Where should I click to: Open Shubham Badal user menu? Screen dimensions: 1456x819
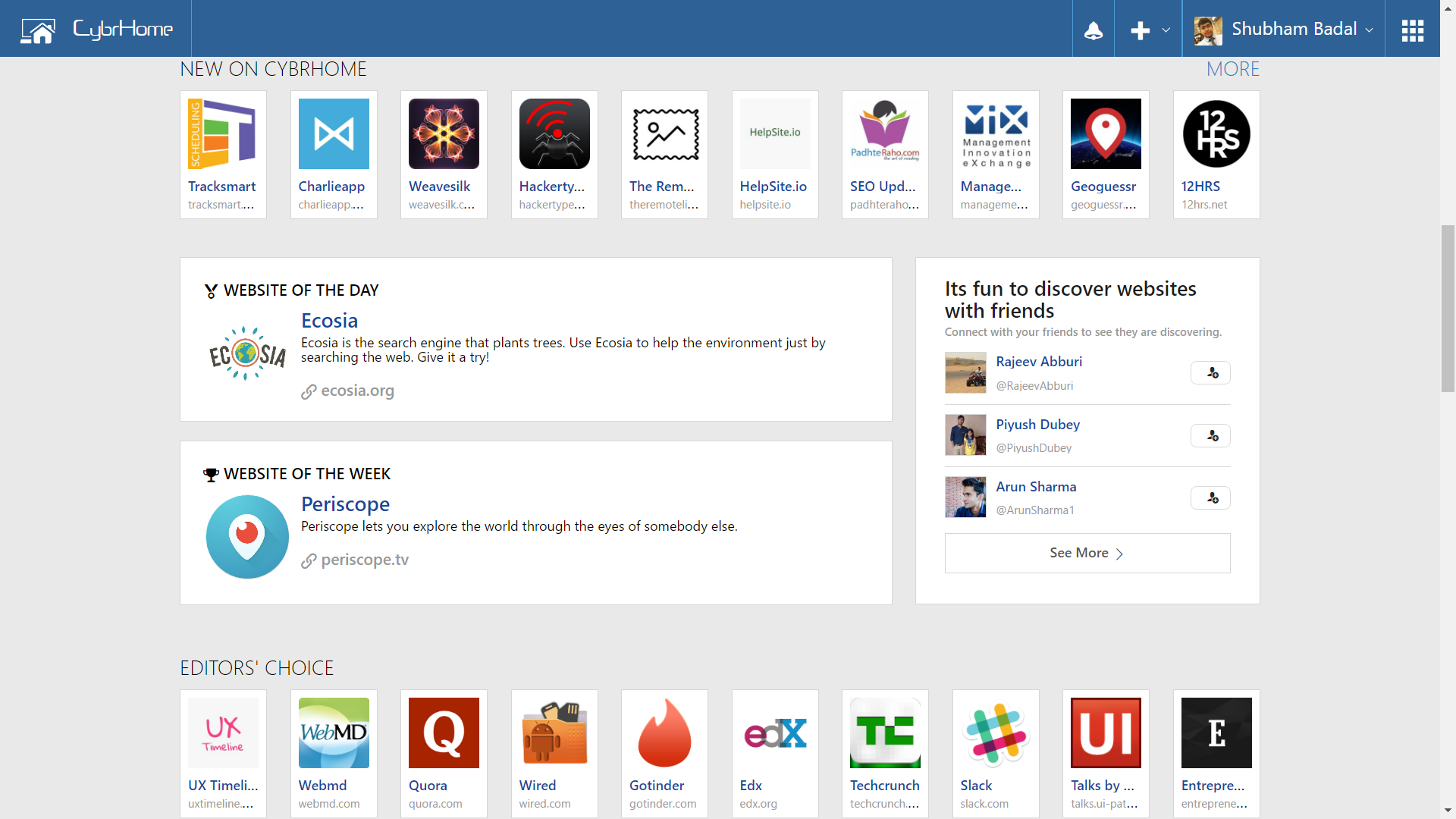[1284, 30]
